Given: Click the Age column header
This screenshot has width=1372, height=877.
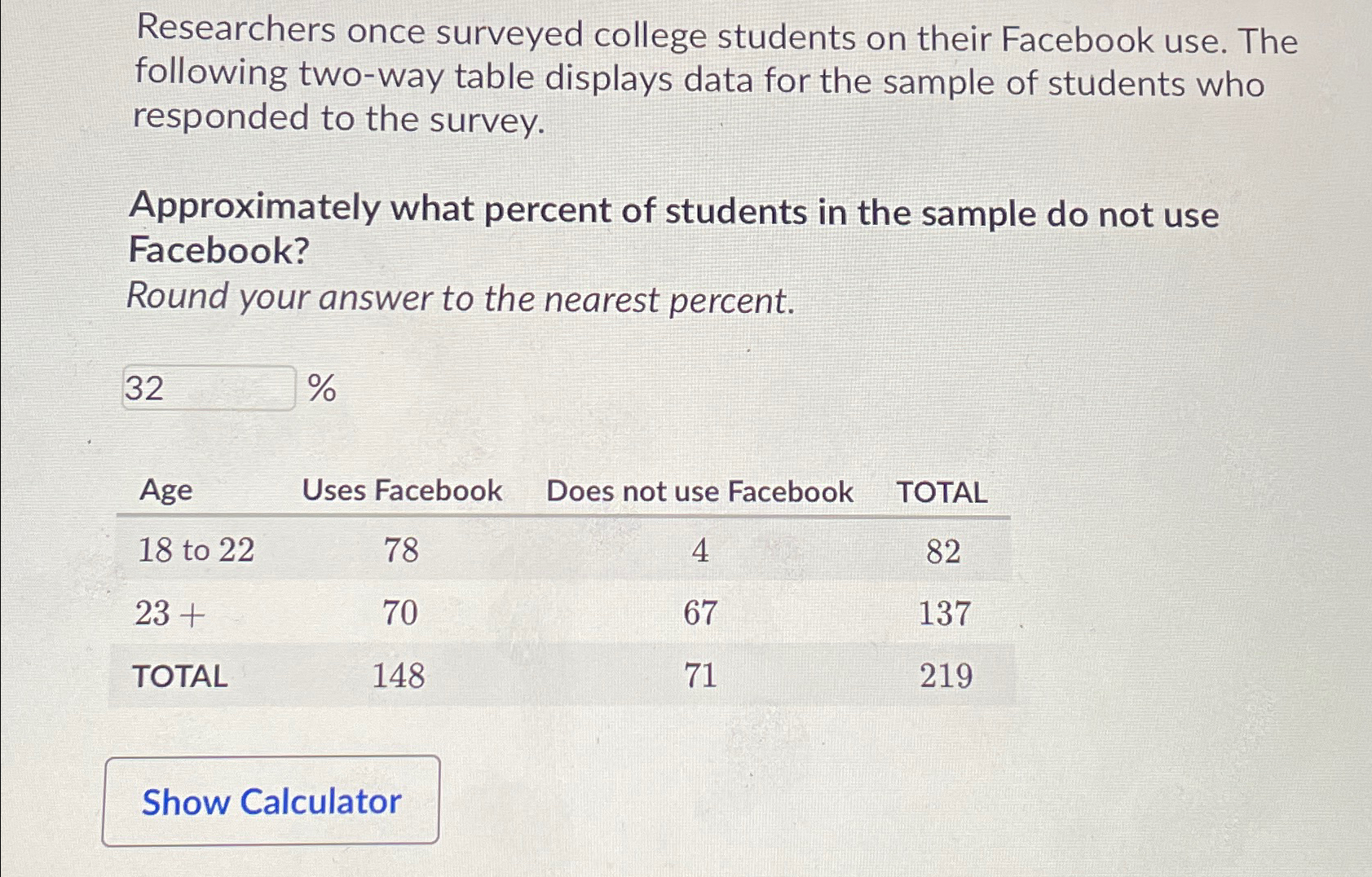Looking at the screenshot, I should 164,491.
